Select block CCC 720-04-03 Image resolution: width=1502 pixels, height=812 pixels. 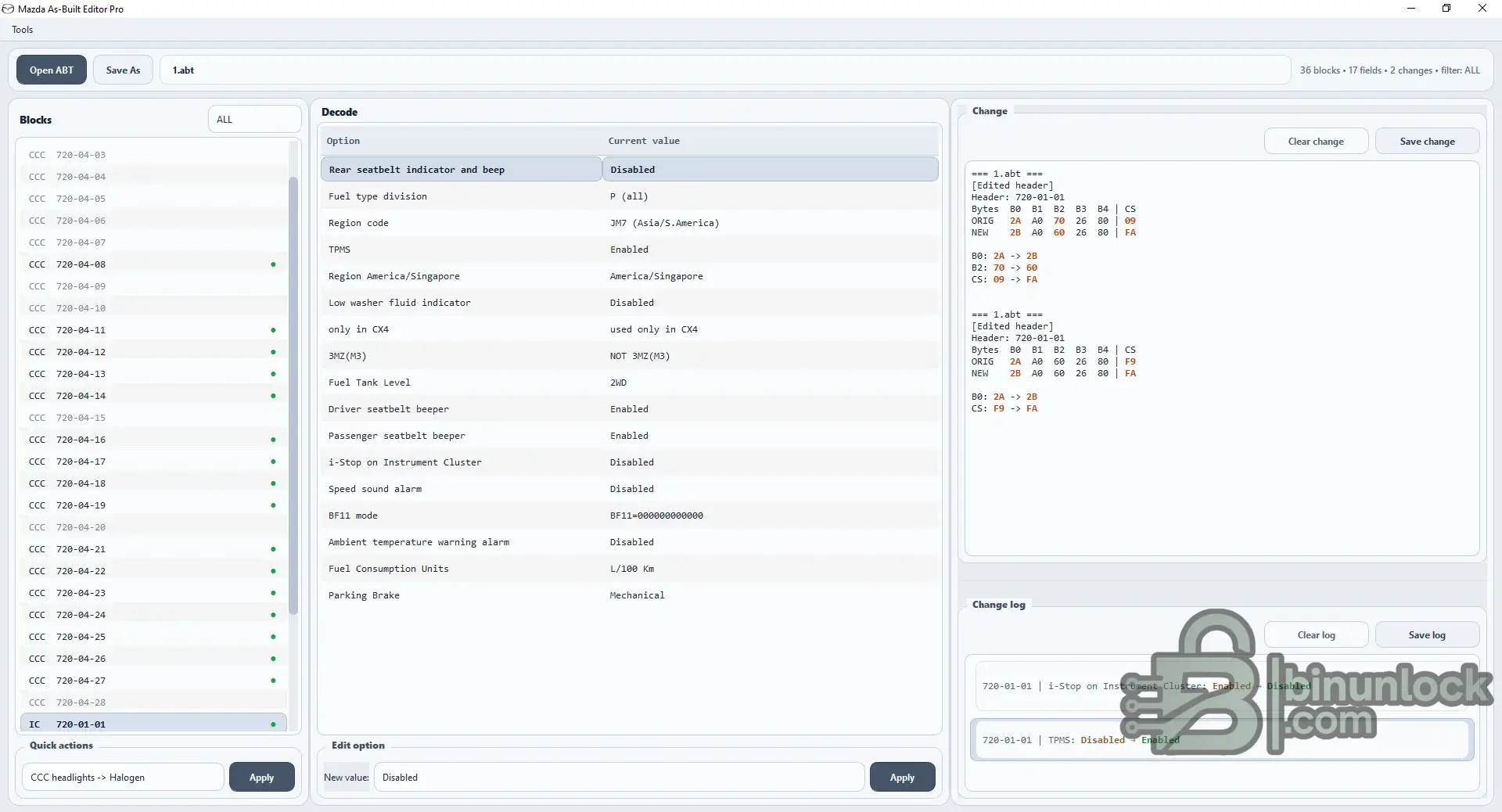[x=153, y=155]
